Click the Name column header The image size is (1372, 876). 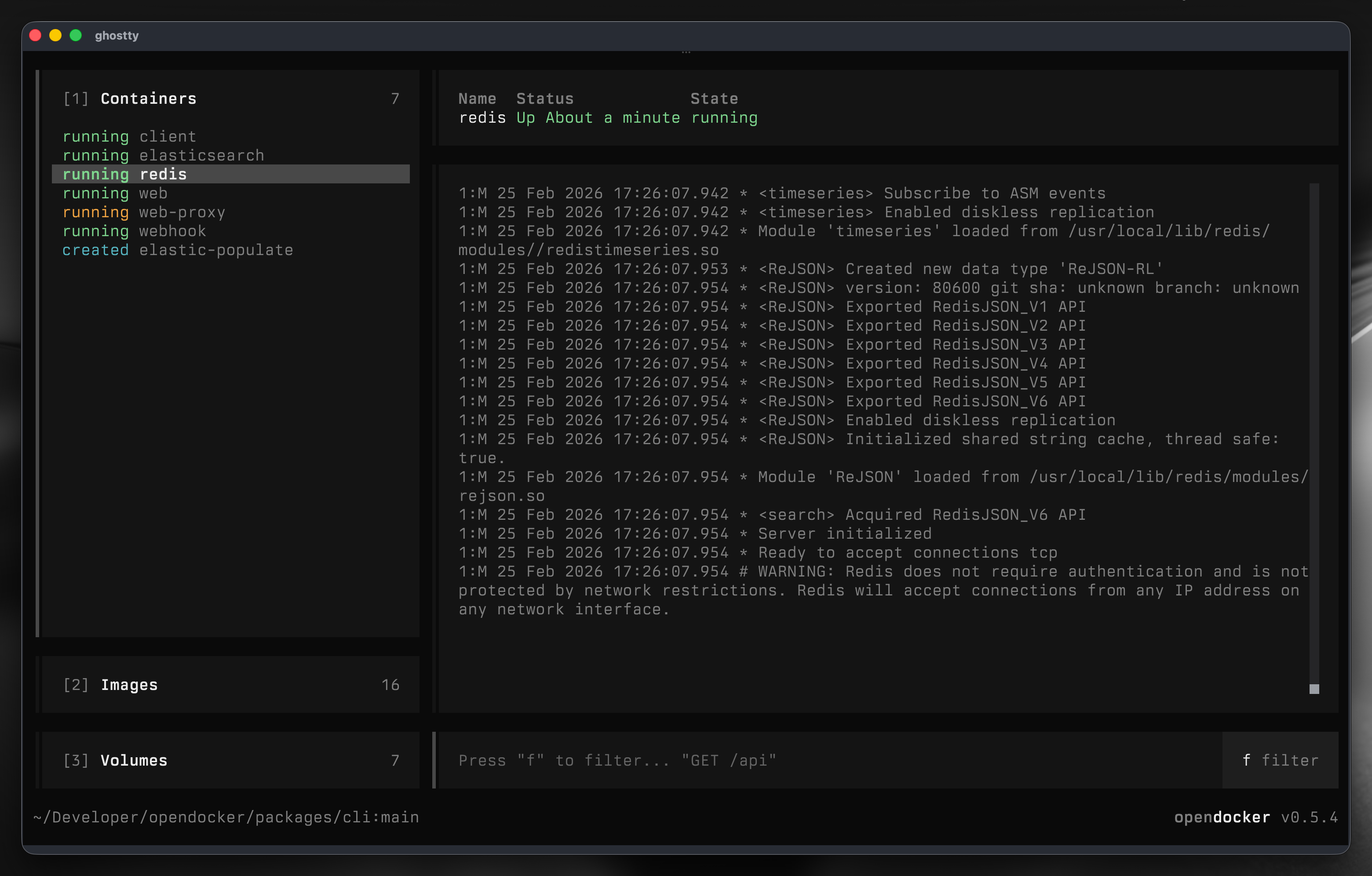[478, 99]
